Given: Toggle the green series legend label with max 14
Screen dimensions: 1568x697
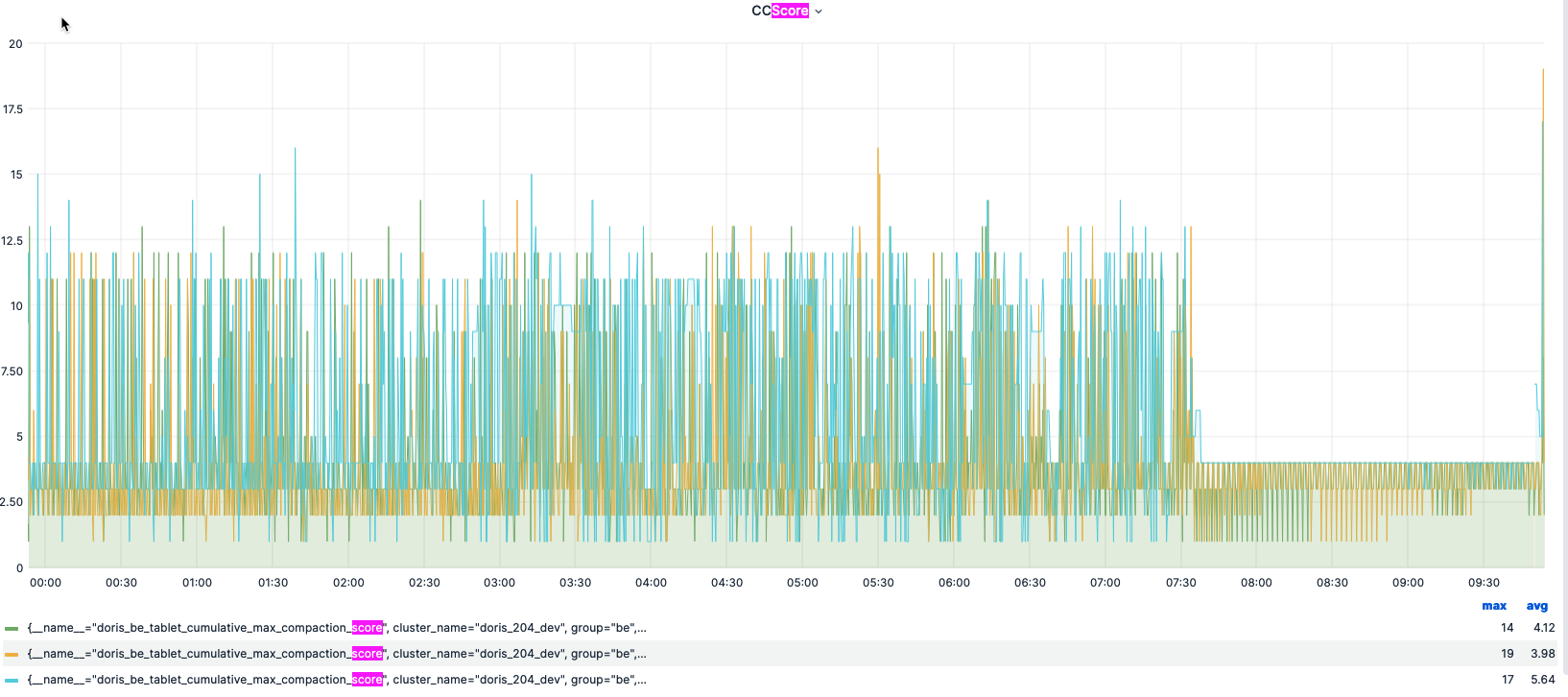Looking at the screenshot, I should 337,628.
